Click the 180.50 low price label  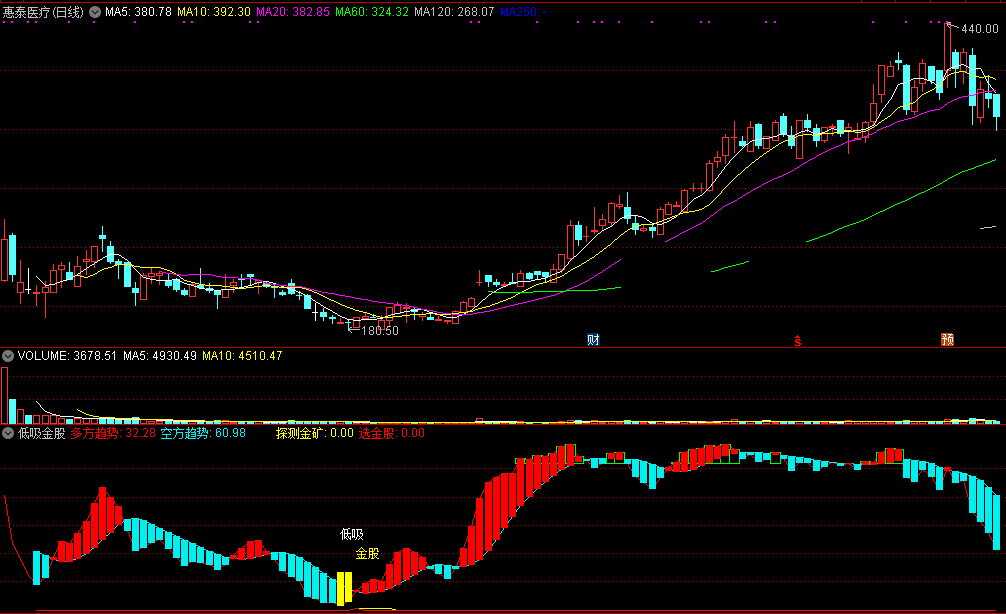click(x=380, y=331)
